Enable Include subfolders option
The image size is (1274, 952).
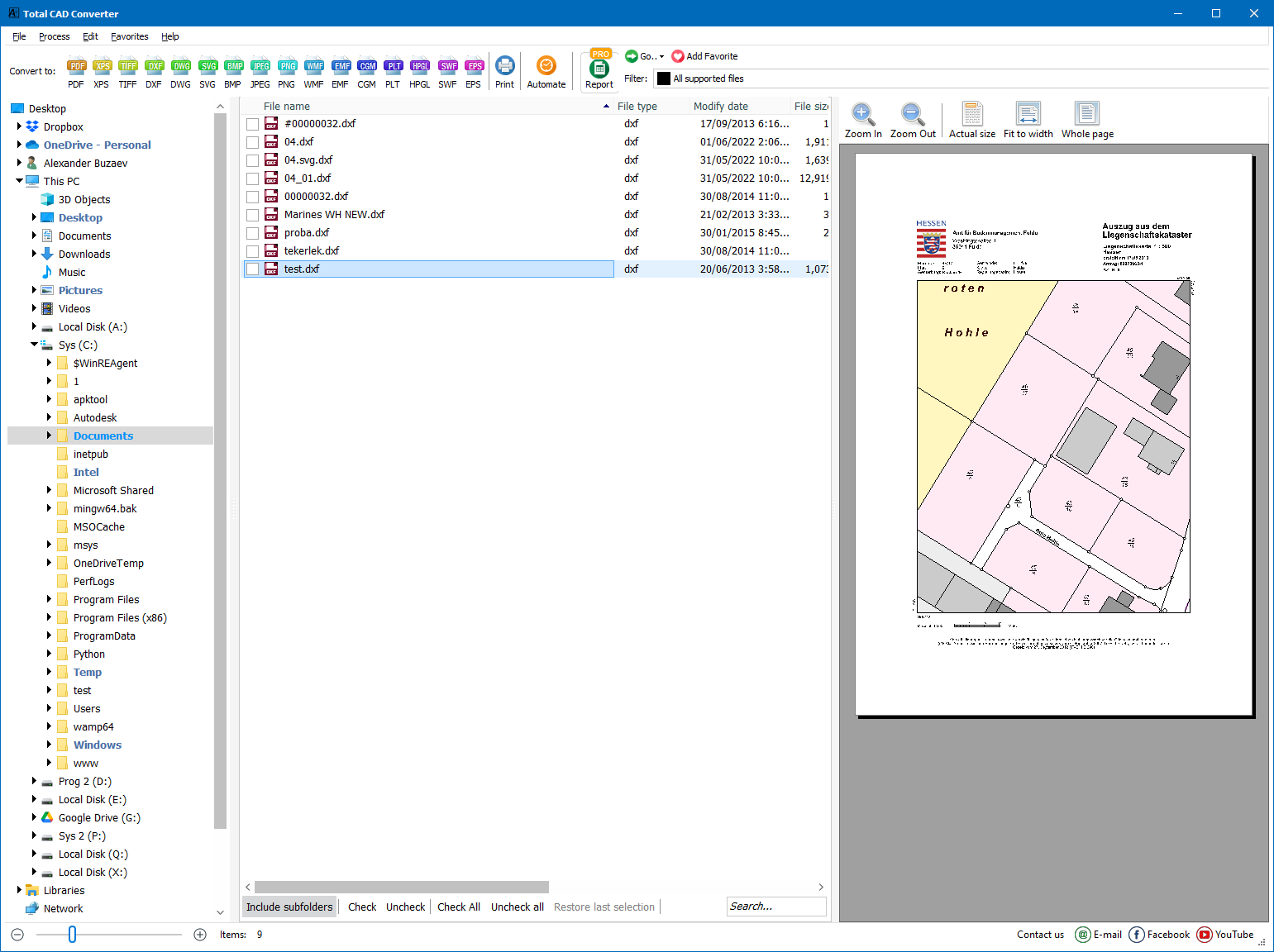tap(289, 907)
